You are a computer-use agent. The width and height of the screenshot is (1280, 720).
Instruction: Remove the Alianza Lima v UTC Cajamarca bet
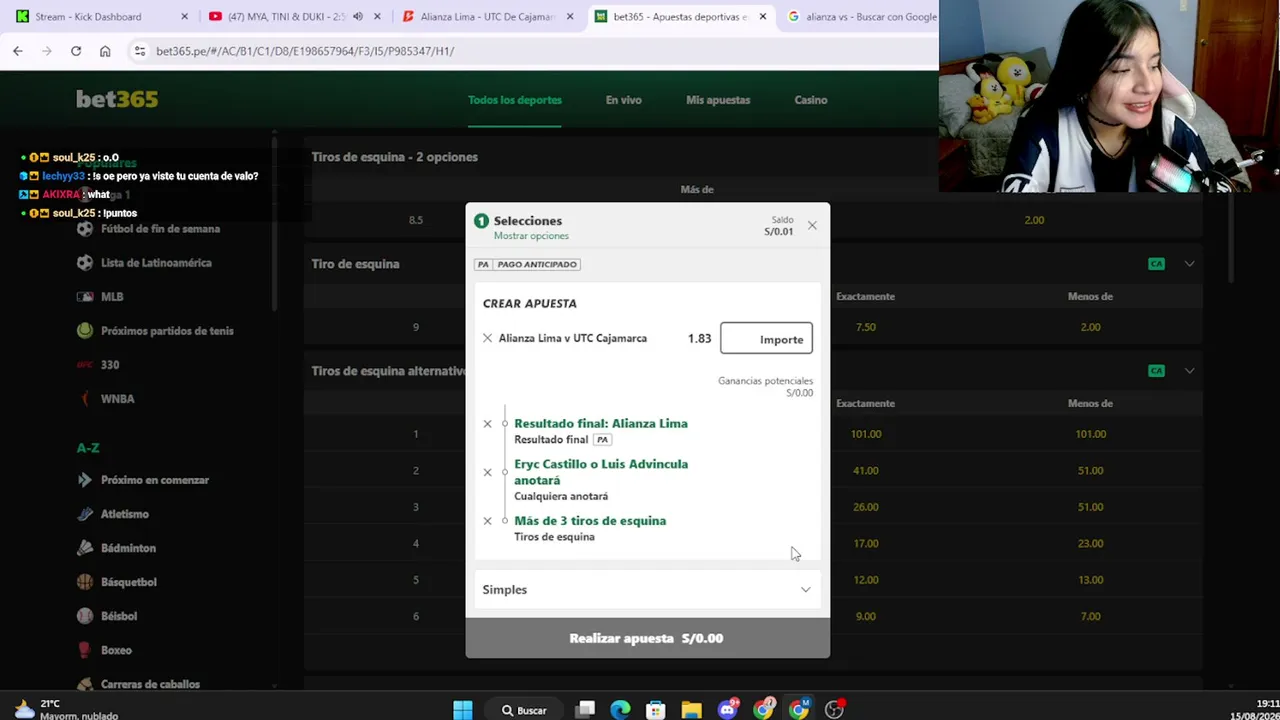tap(488, 338)
